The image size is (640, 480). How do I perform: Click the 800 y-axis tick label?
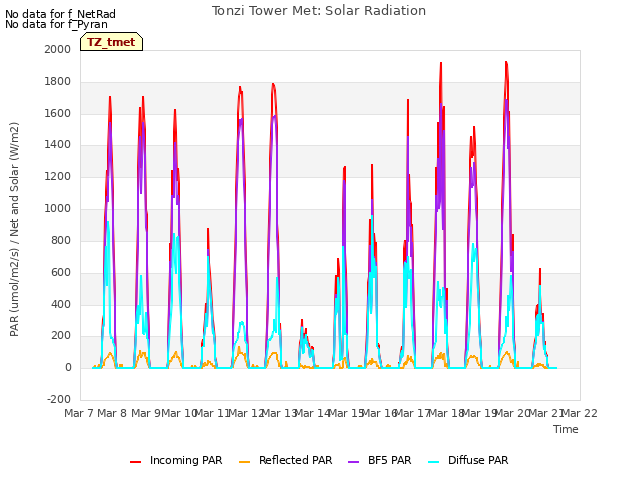(61, 240)
